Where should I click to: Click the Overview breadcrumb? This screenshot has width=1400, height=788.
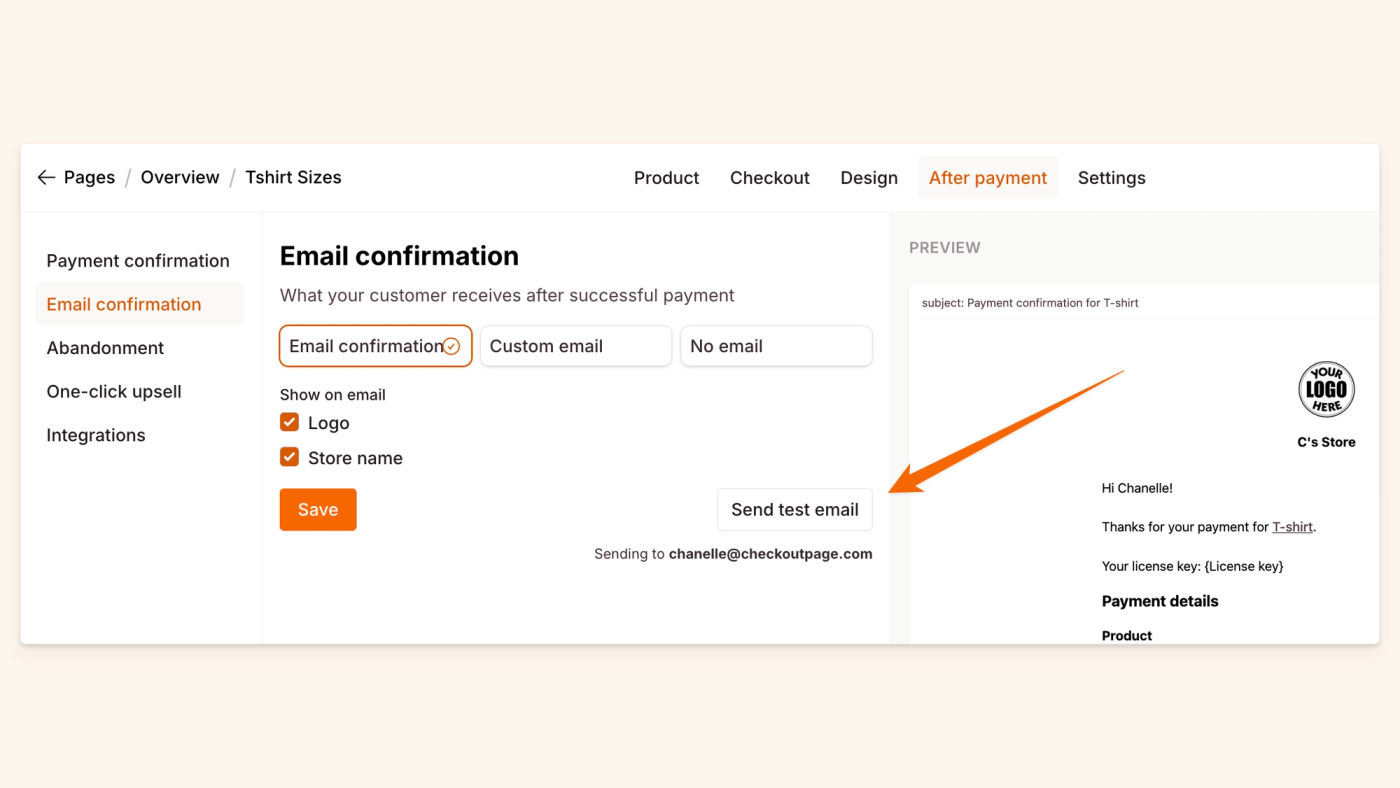180,178
